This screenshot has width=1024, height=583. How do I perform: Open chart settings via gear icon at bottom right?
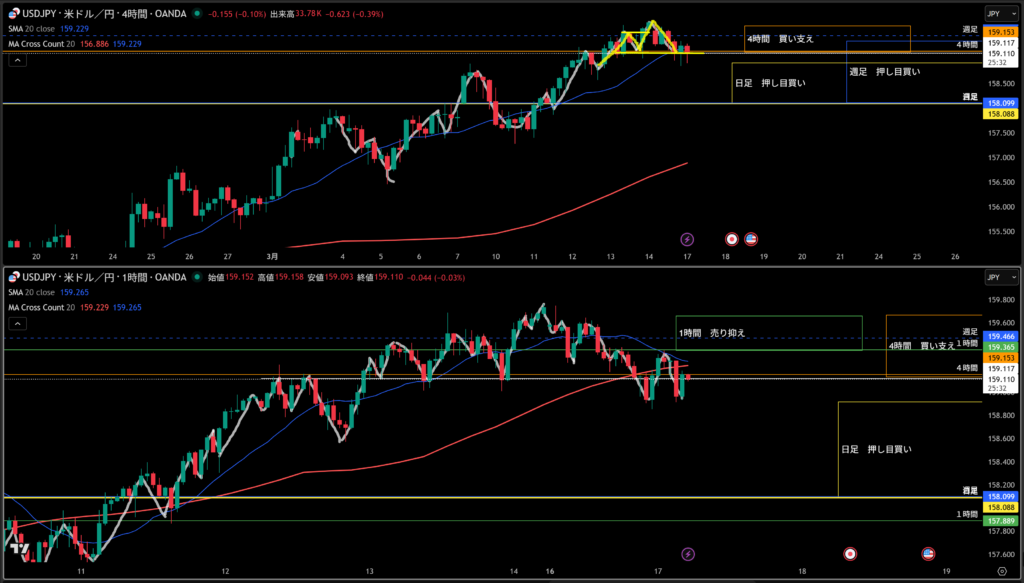(1003, 568)
